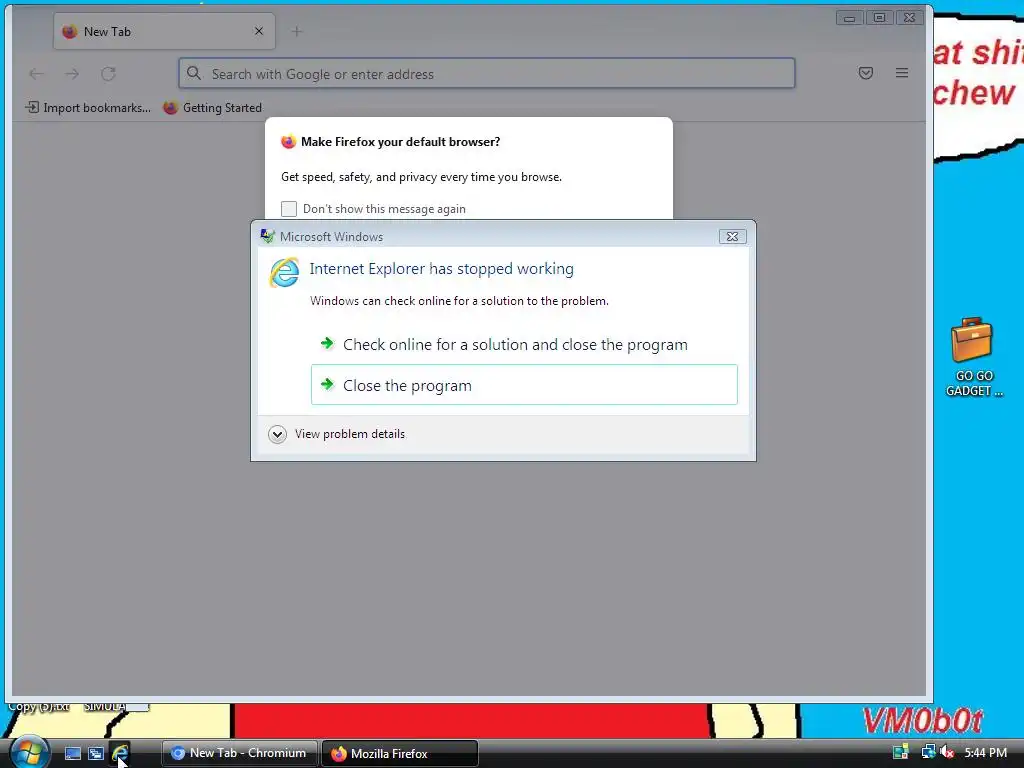Tick Don't show this message again
Screen dimensions: 1024x768
tap(289, 208)
